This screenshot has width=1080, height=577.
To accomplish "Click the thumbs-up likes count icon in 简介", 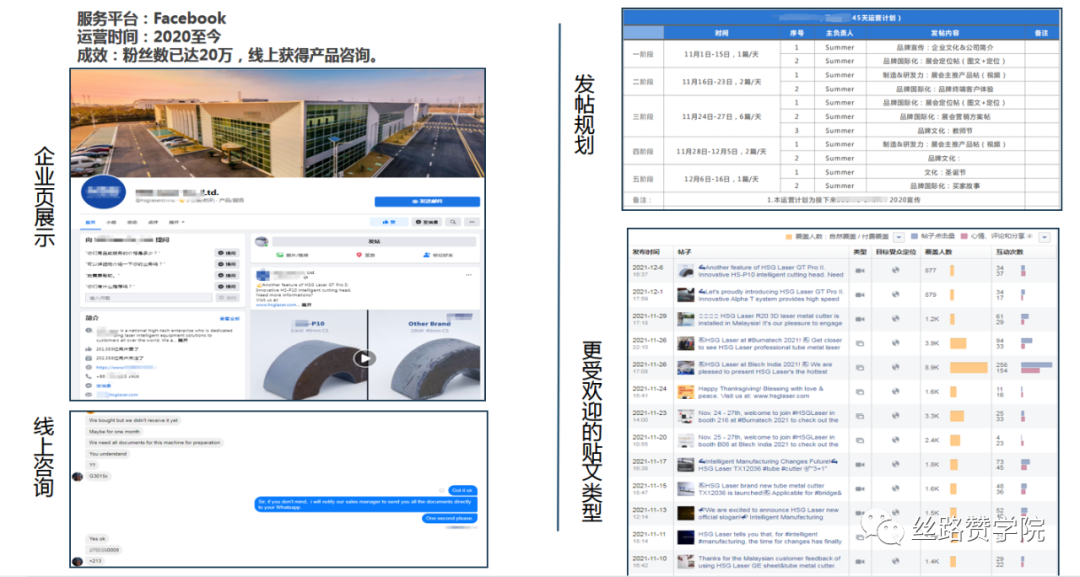I will 89,349.
